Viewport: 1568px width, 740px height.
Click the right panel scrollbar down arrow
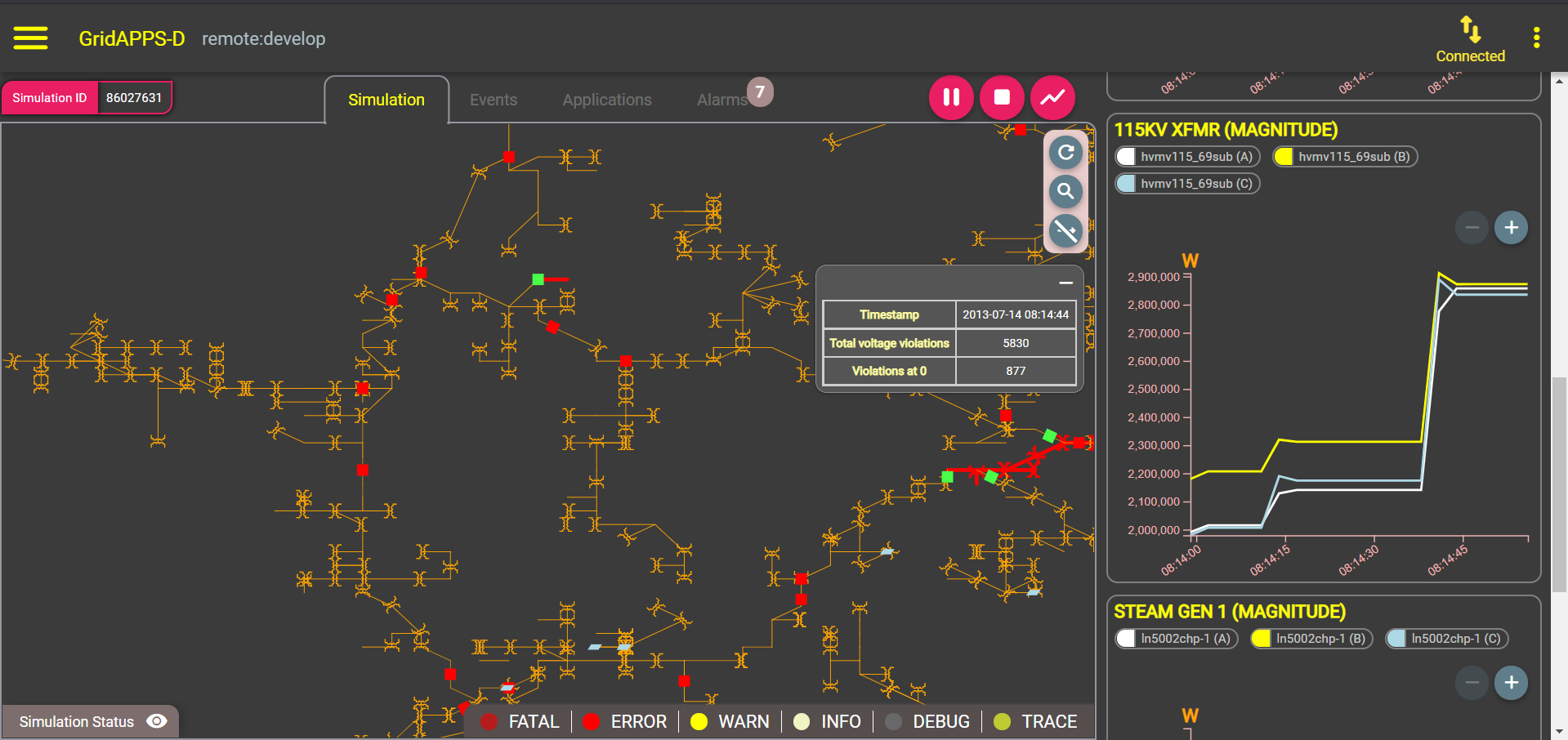pyautogui.click(x=1559, y=732)
